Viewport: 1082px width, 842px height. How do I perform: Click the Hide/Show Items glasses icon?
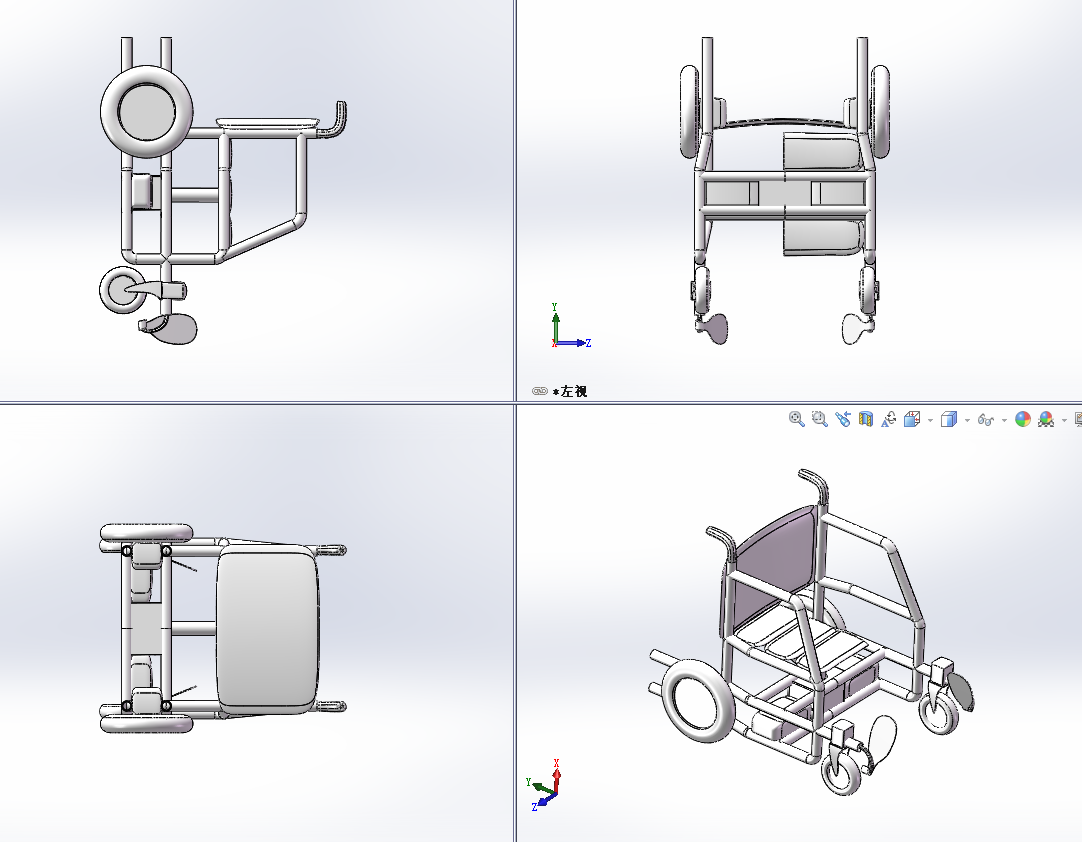[x=986, y=420]
